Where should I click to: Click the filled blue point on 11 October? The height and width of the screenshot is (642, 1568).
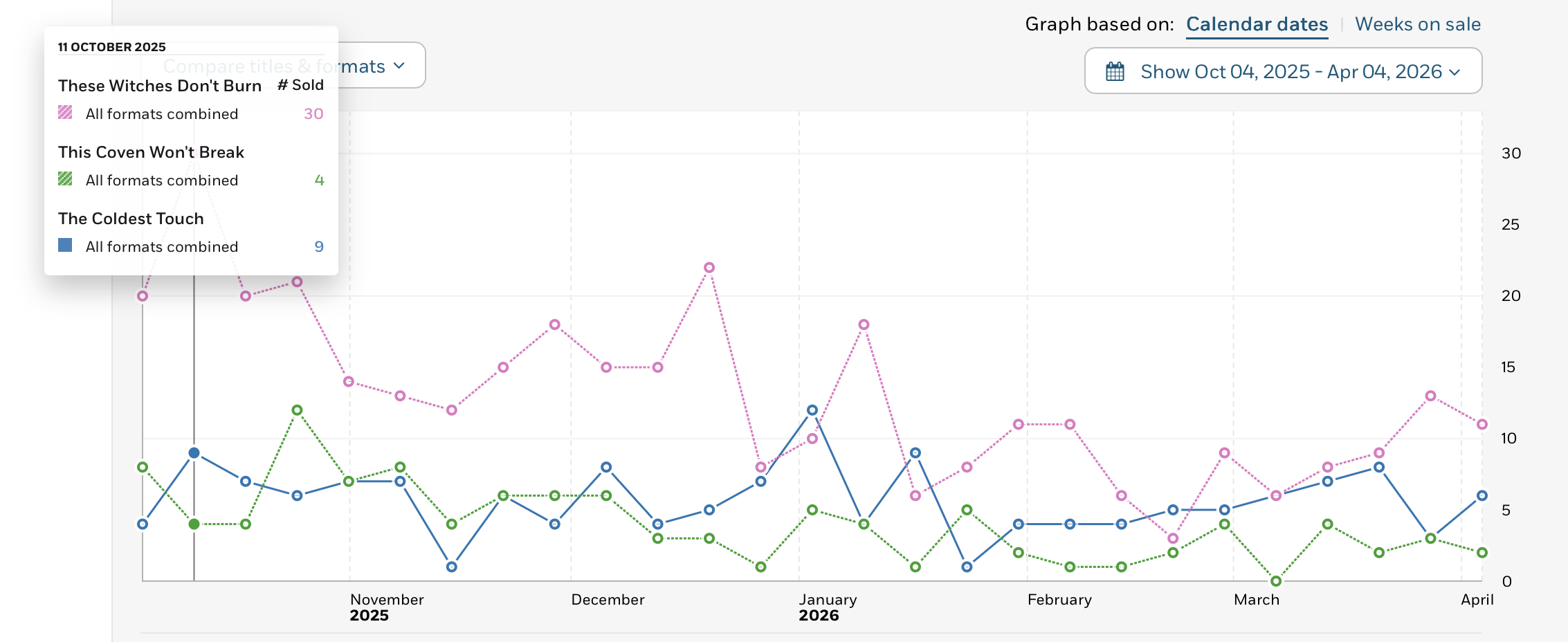[194, 453]
